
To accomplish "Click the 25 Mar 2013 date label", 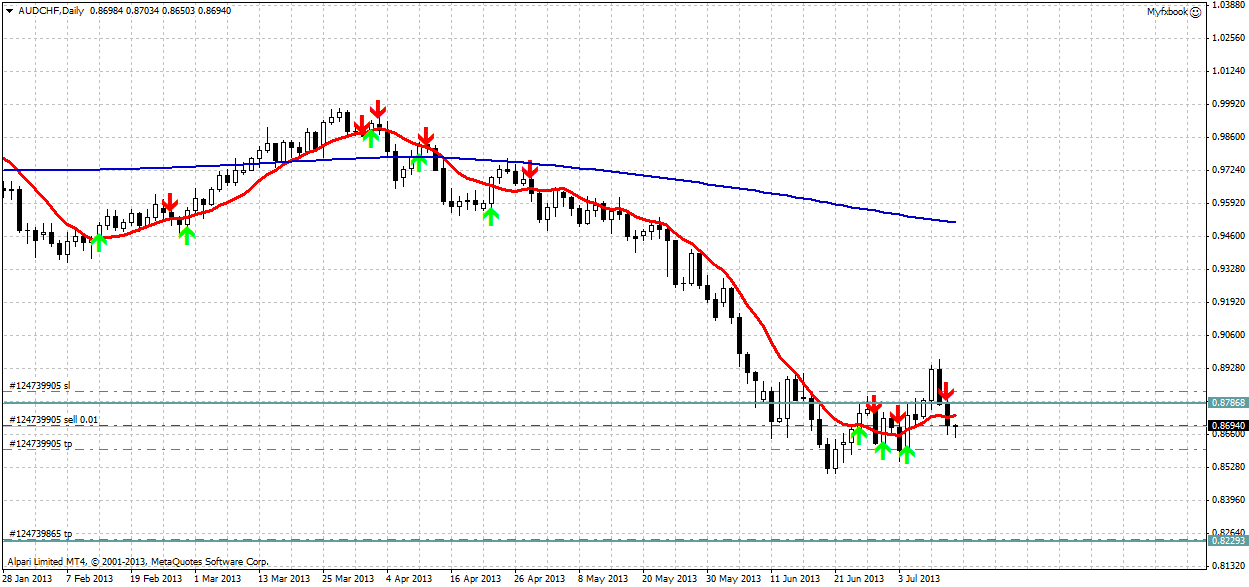I will (347, 579).
